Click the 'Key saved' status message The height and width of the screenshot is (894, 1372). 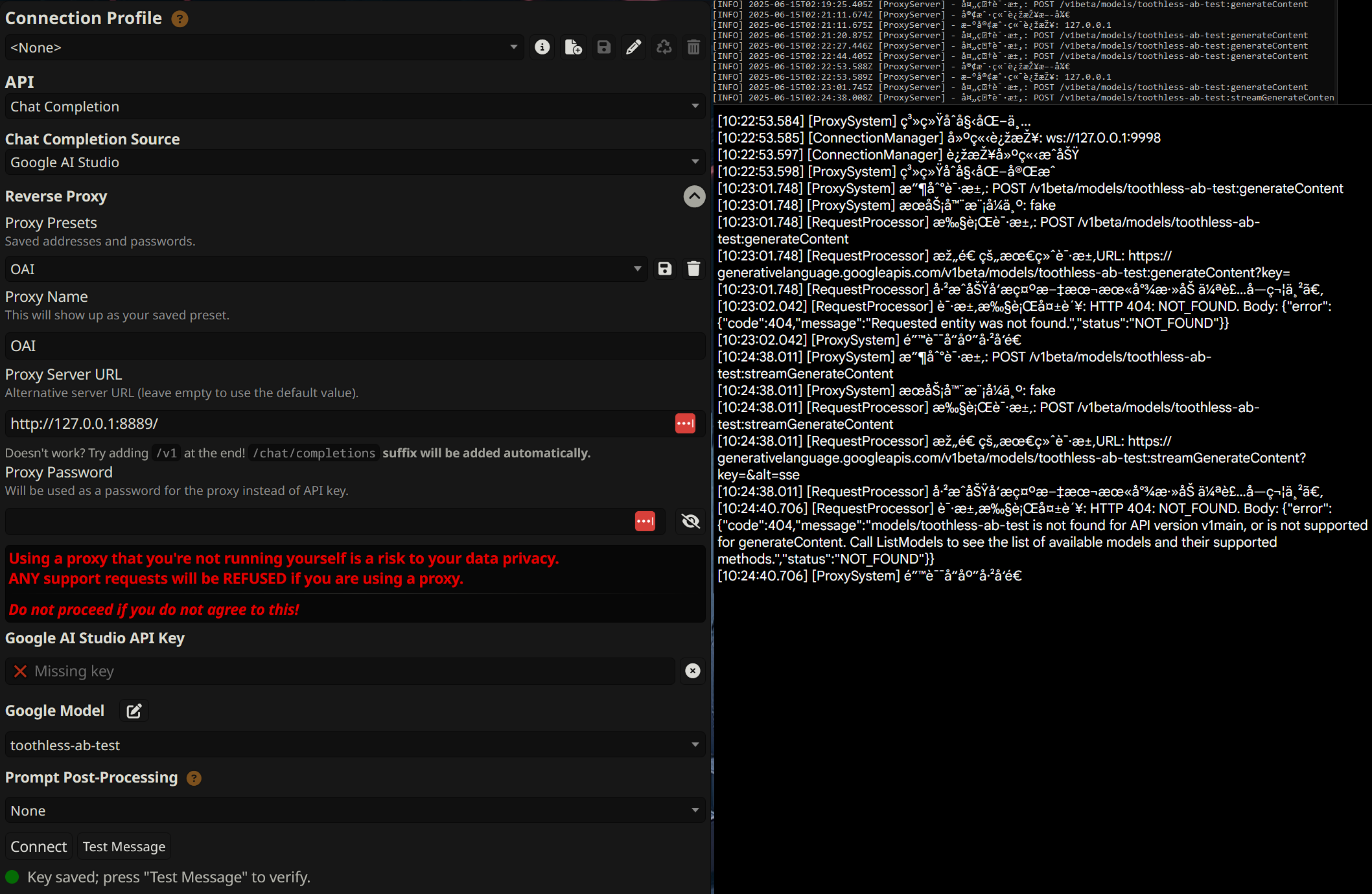click(x=169, y=877)
